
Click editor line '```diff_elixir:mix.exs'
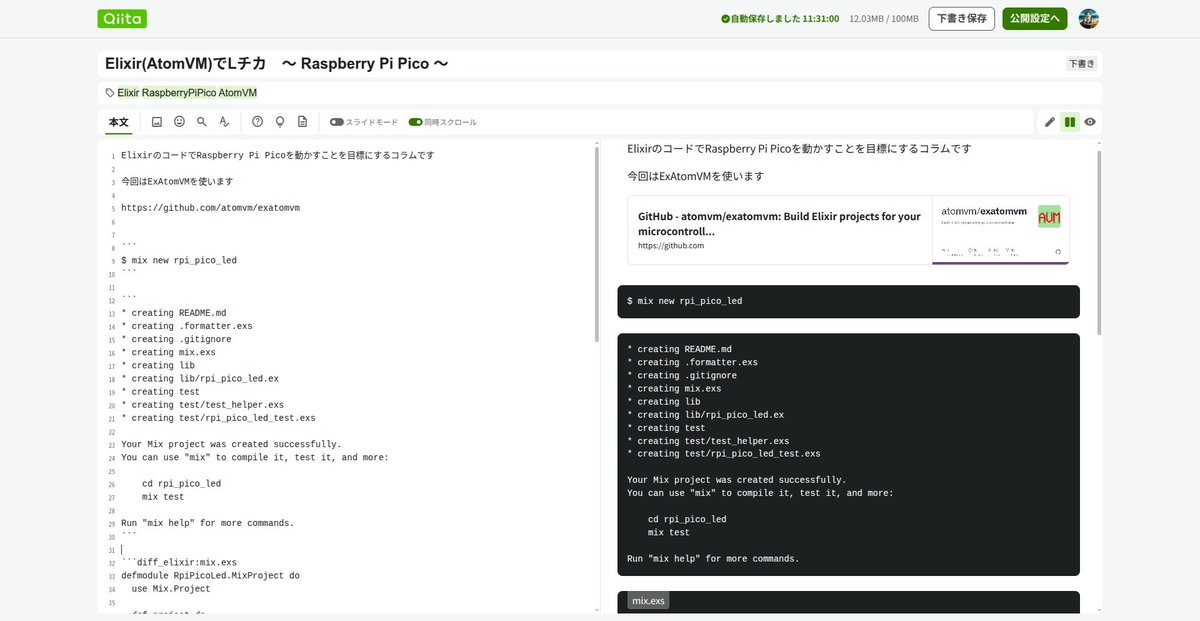(179, 562)
